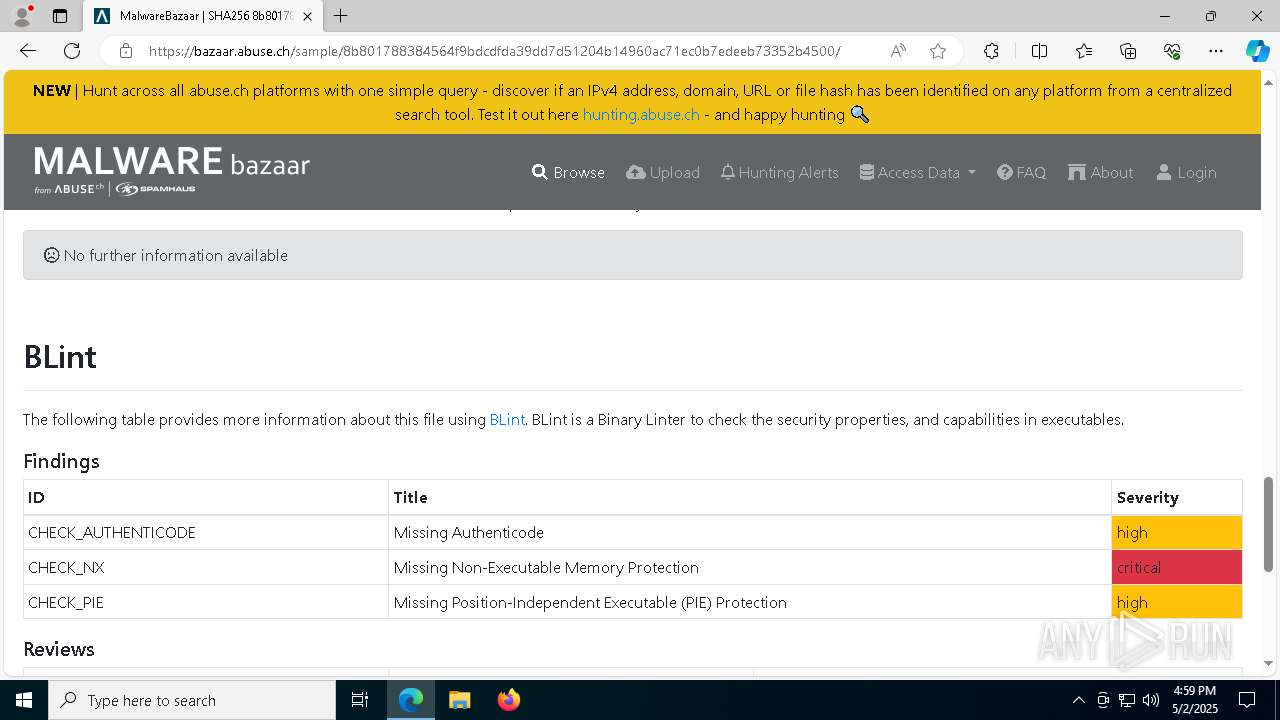Viewport: 1280px width, 720px height.
Task: Click the MalwareBazaar logo
Action: click(172, 170)
